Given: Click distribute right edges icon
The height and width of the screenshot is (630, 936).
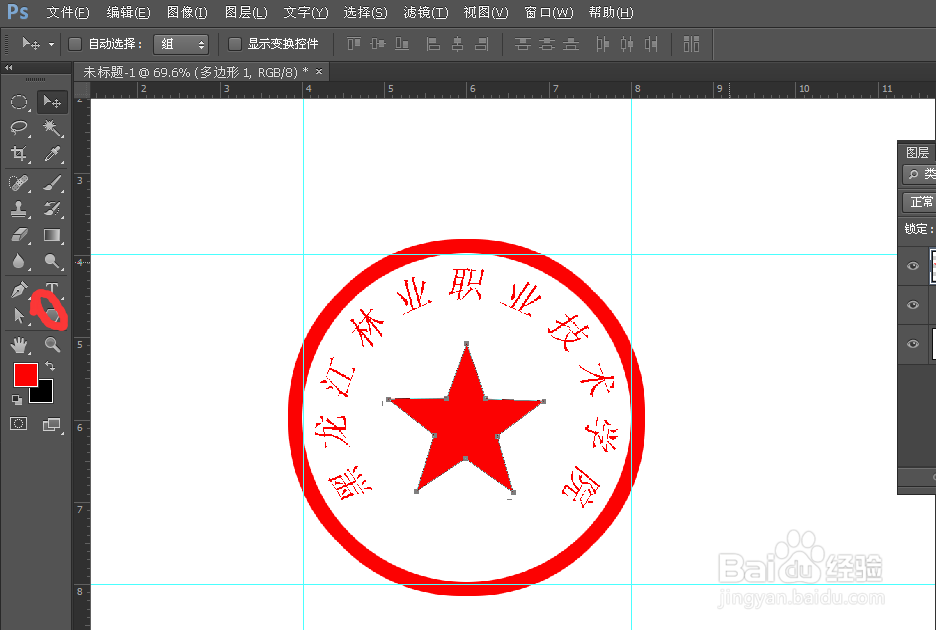Looking at the screenshot, I should point(651,44).
